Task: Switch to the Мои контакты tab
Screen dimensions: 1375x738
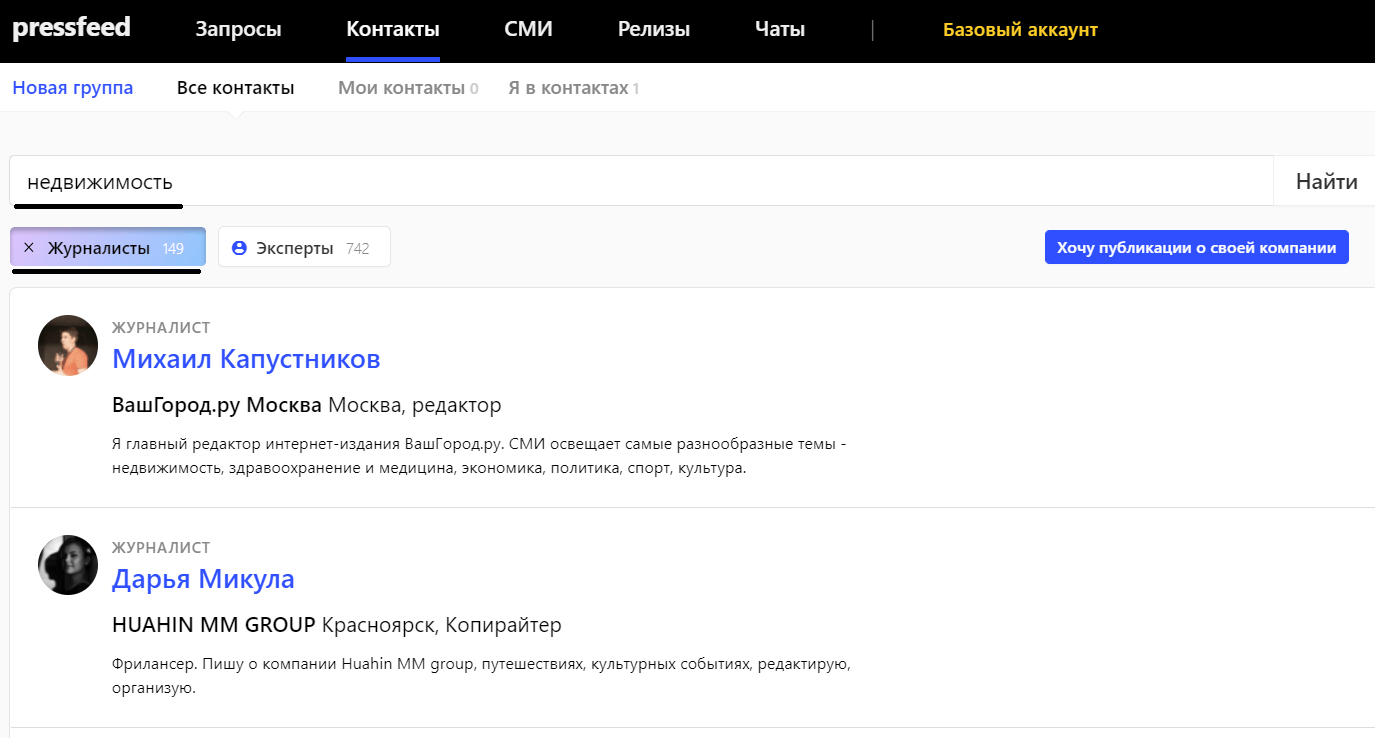Action: [401, 88]
